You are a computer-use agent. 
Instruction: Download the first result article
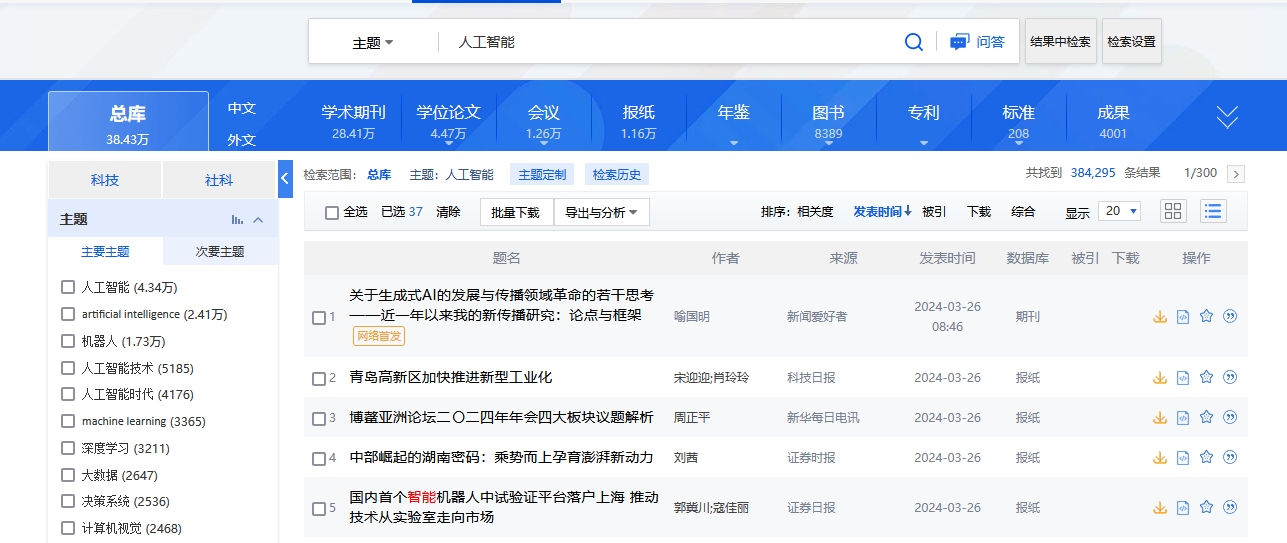[1160, 316]
